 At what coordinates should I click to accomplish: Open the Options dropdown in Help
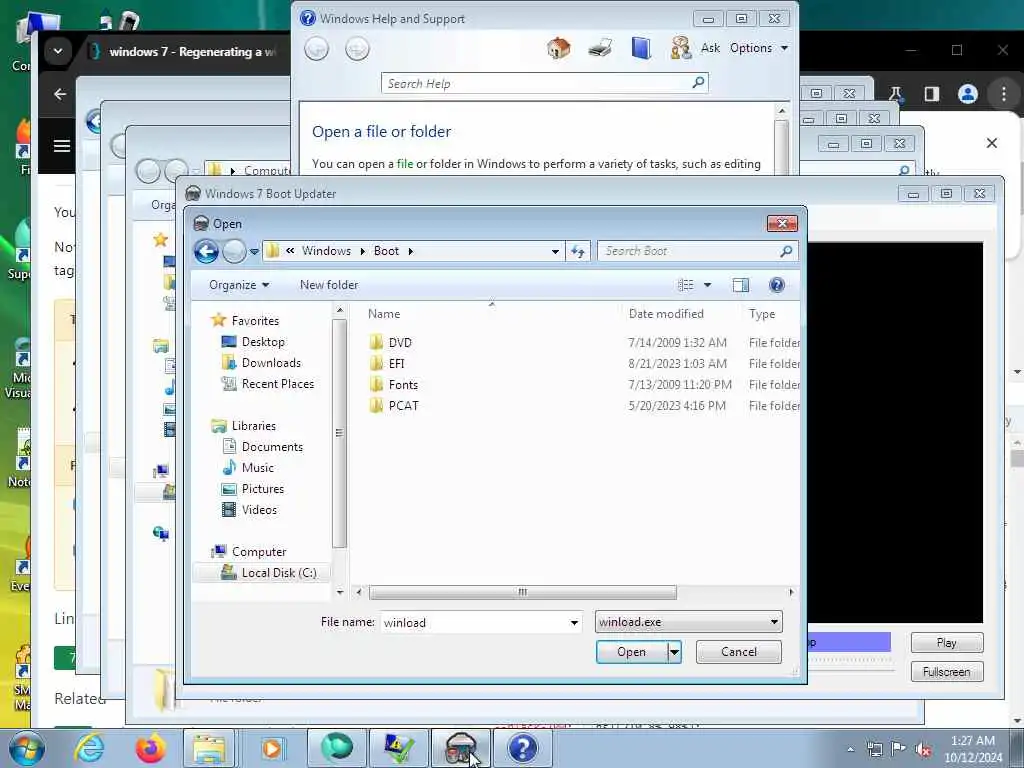pyautogui.click(x=759, y=48)
